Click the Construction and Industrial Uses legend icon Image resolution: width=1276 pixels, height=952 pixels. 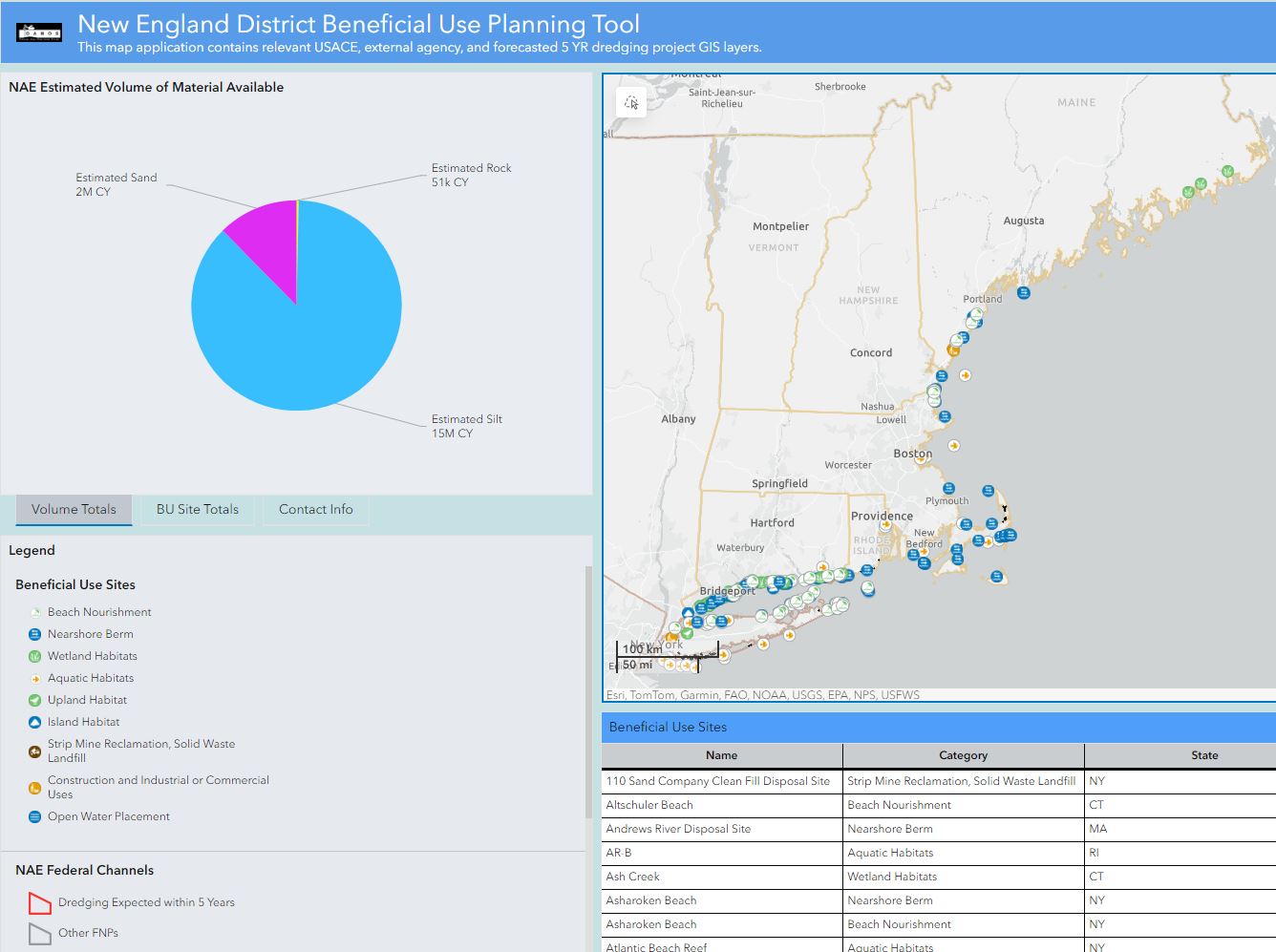(35, 788)
